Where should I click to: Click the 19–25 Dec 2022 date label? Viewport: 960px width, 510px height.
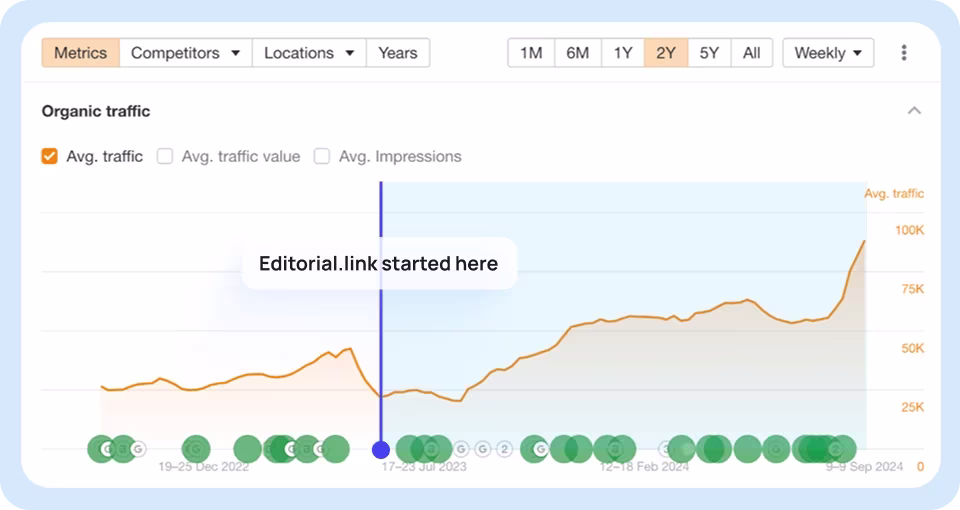tap(204, 467)
